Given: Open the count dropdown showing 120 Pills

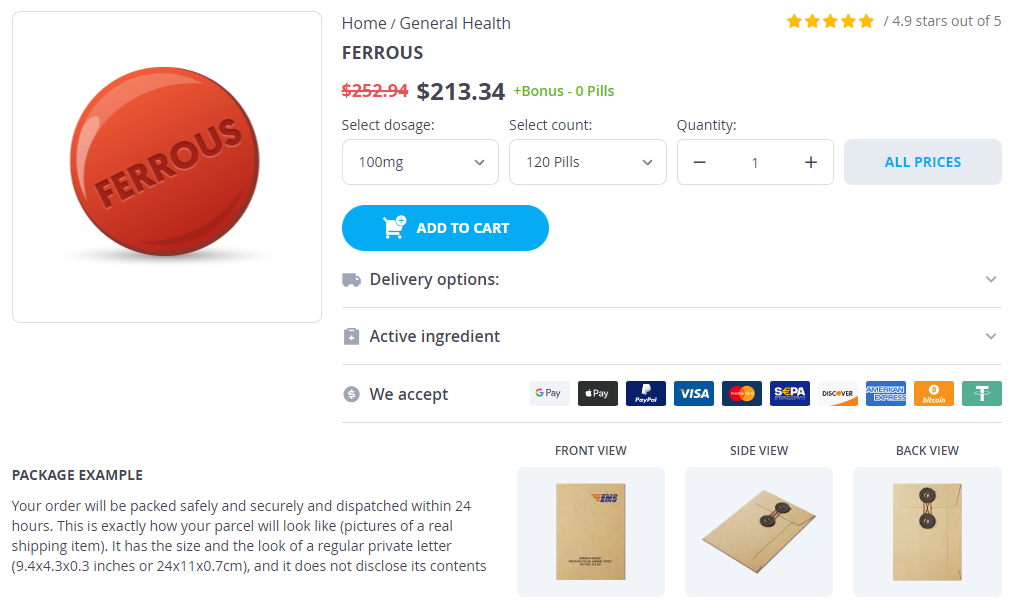Looking at the screenshot, I should click(x=587, y=162).
